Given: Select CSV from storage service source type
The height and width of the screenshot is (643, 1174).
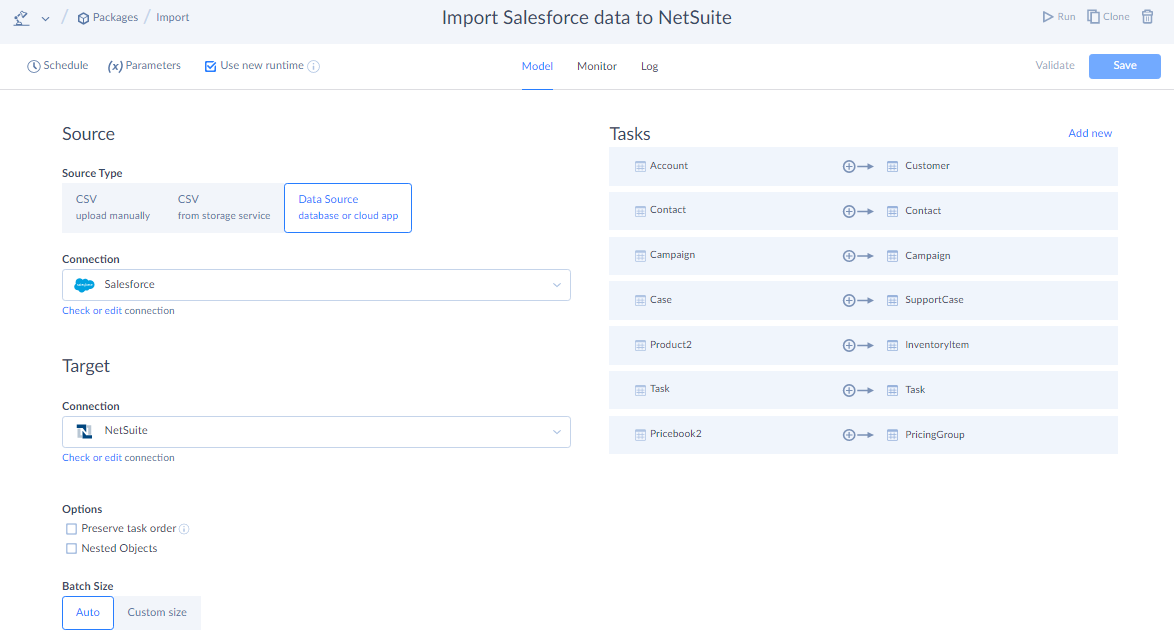Looking at the screenshot, I should (x=224, y=207).
